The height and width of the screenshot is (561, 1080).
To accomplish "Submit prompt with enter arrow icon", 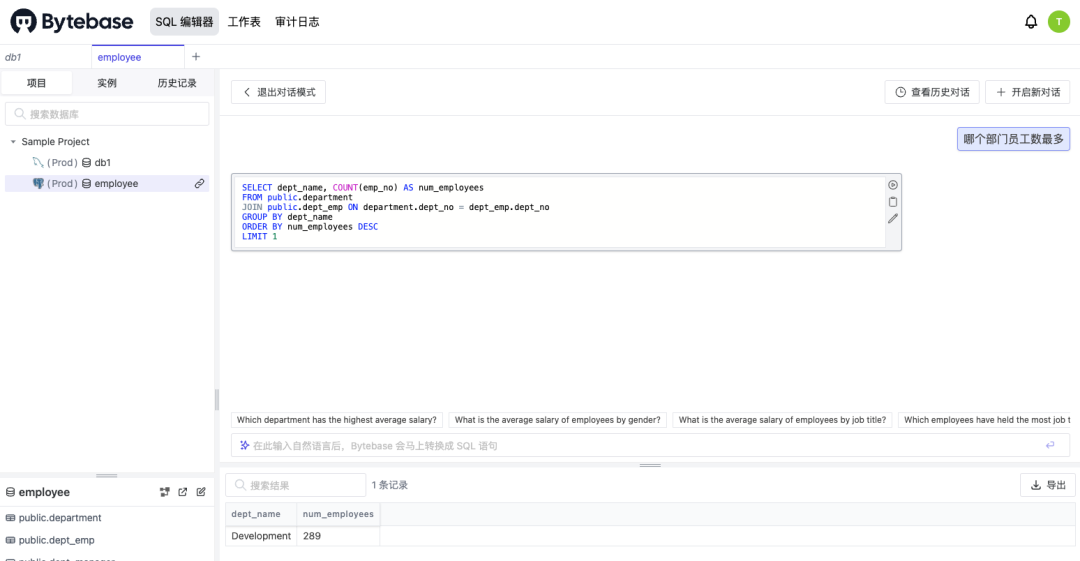I will [x=1050, y=445].
